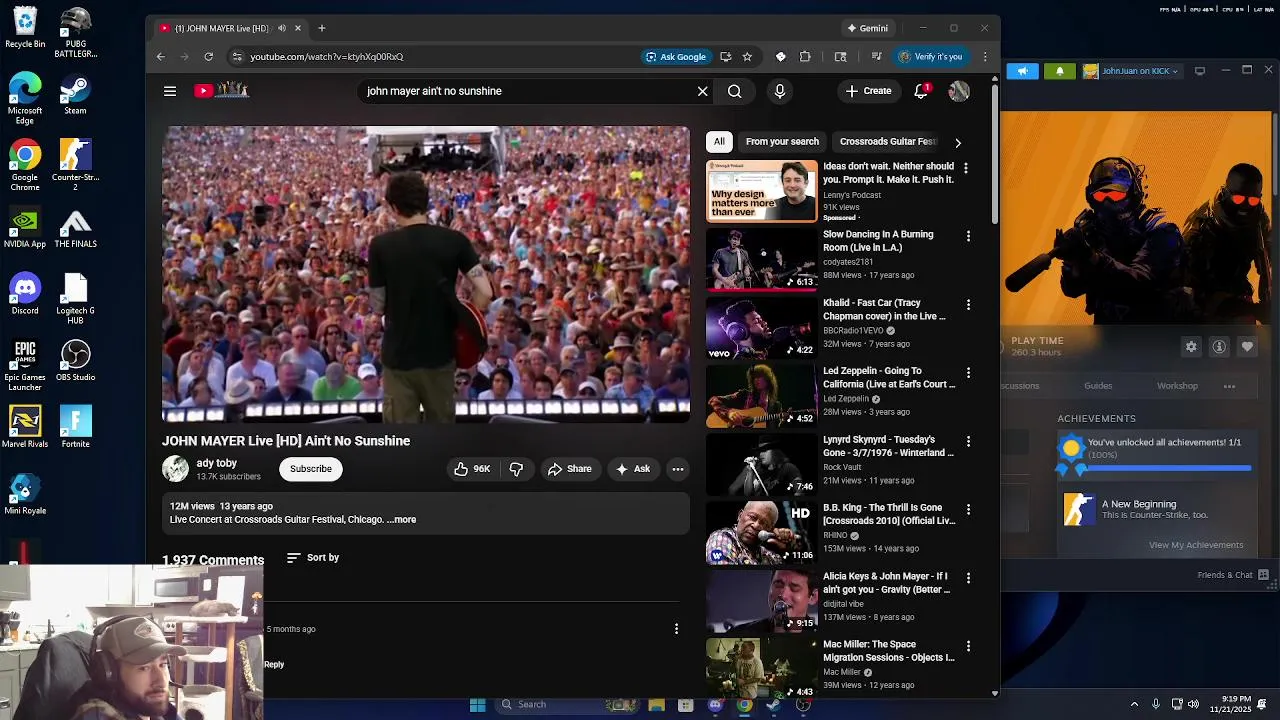Expand the JohnJuan on KICK account dropdown

point(1132,71)
